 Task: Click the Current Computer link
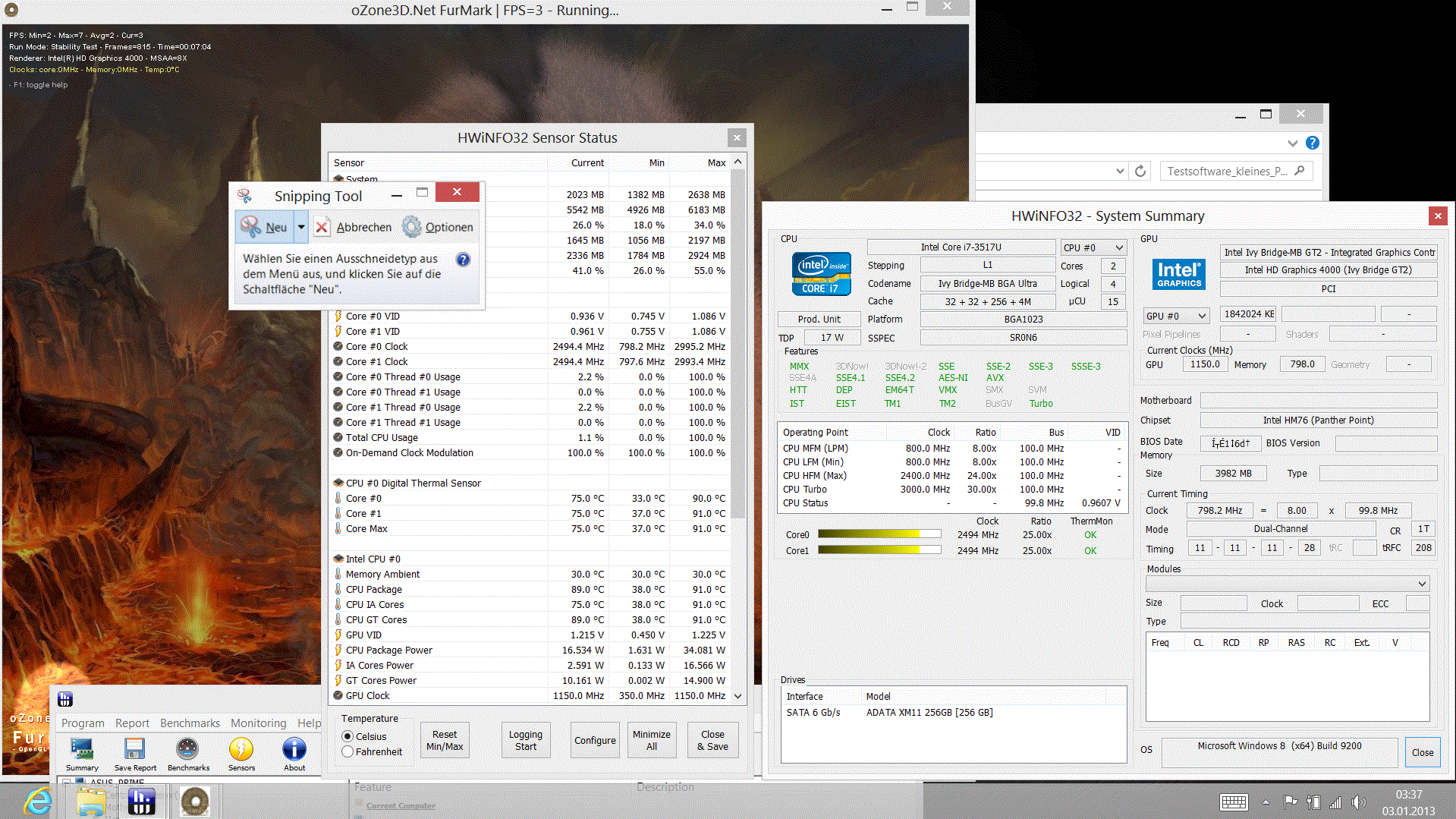(x=401, y=806)
